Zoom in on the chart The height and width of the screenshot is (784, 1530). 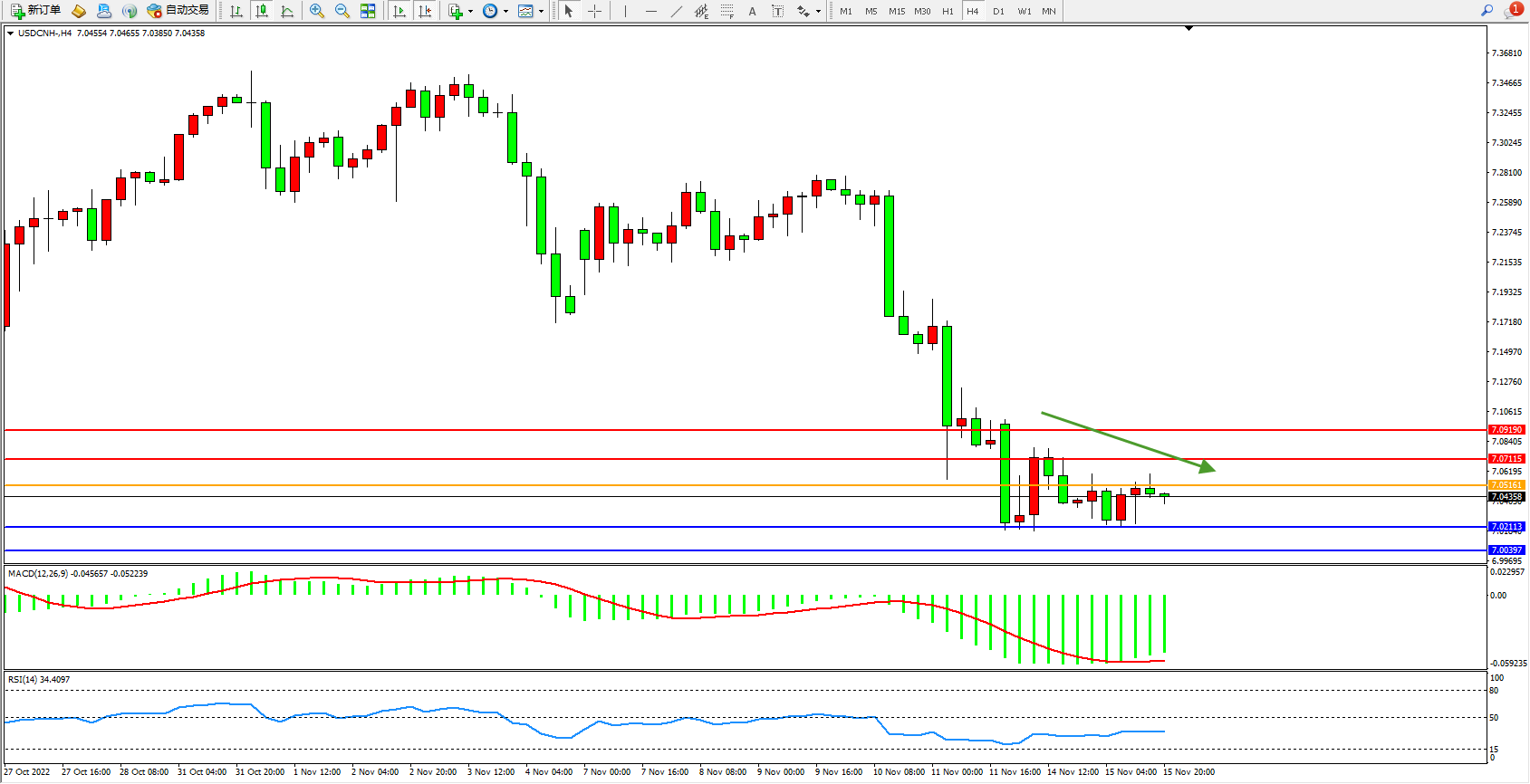317,11
